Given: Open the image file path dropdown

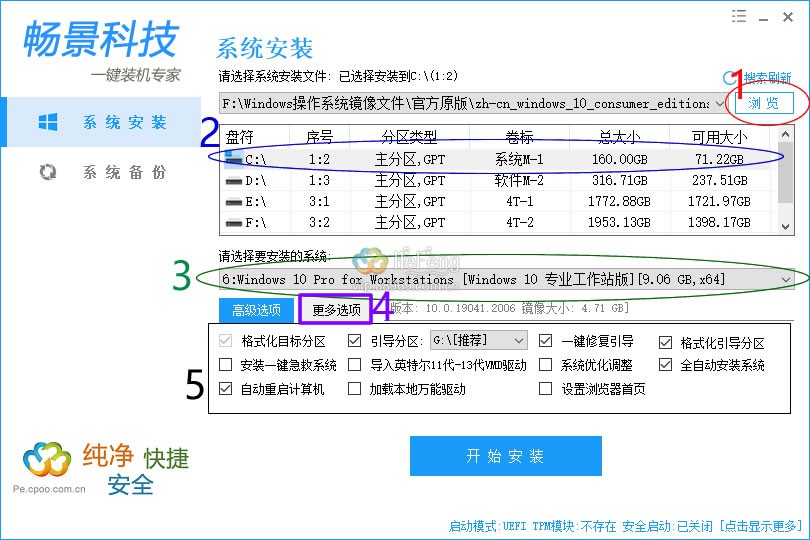Looking at the screenshot, I should point(720,104).
